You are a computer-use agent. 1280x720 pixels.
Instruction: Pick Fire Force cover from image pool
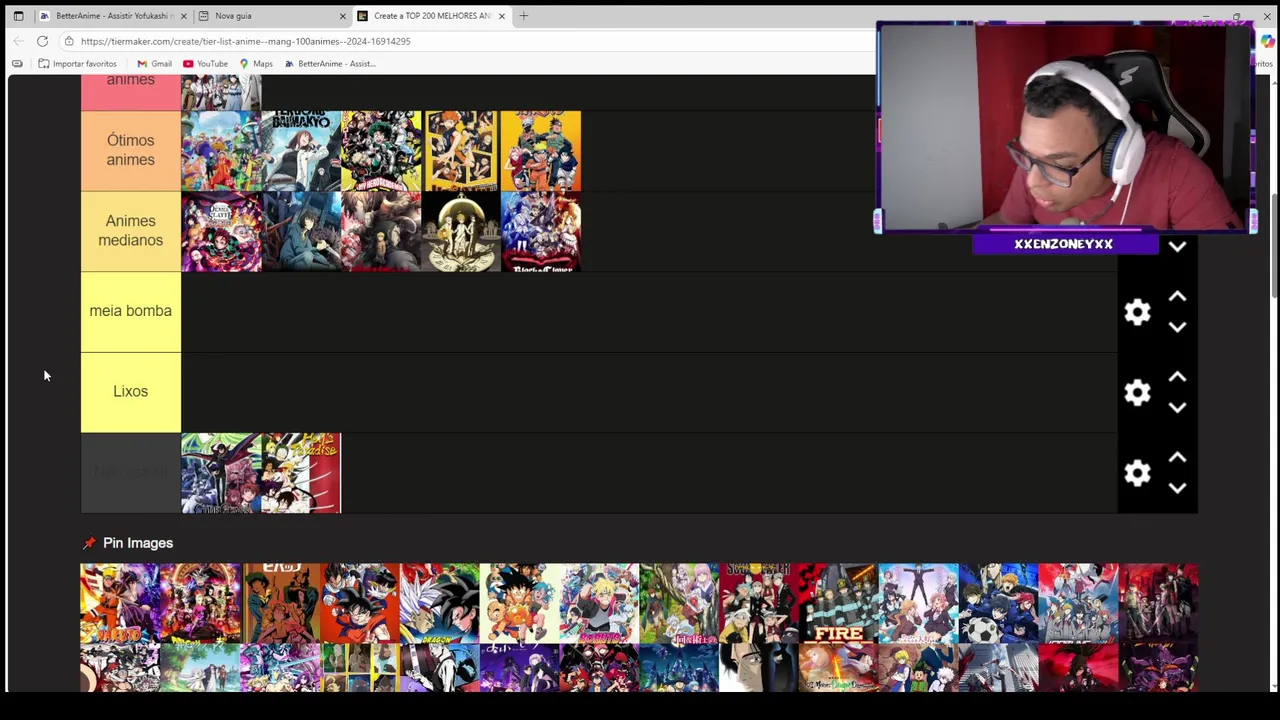[838, 604]
